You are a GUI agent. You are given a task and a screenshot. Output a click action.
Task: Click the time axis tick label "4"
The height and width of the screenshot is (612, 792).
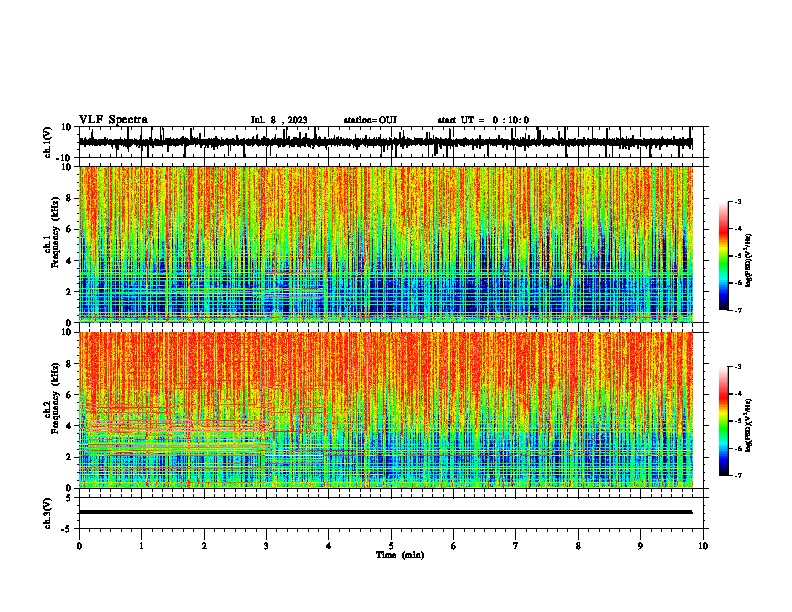click(329, 546)
